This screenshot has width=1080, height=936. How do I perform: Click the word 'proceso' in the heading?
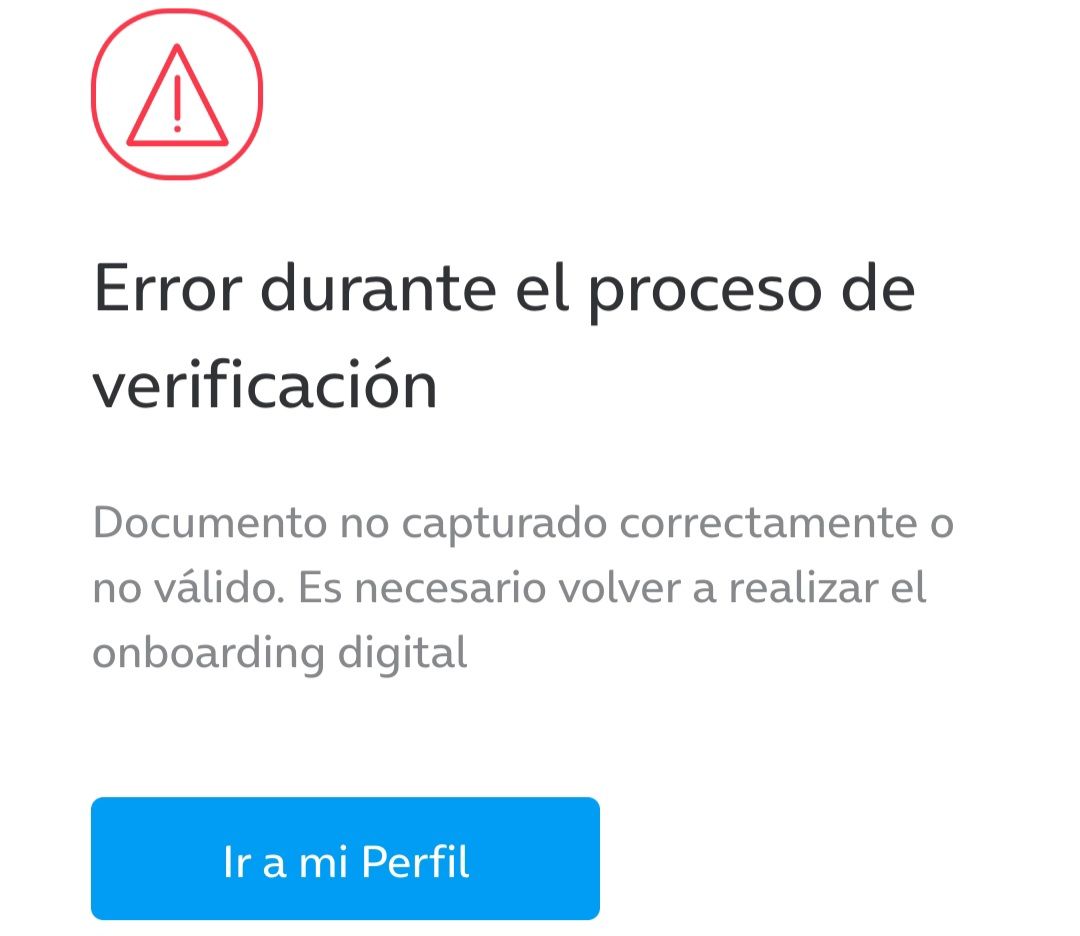[x=705, y=292]
